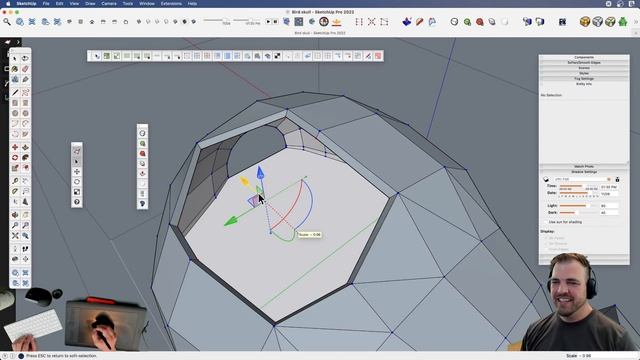
Task: Show hidden toolbar items with overflow chevron
Action: tap(636, 22)
